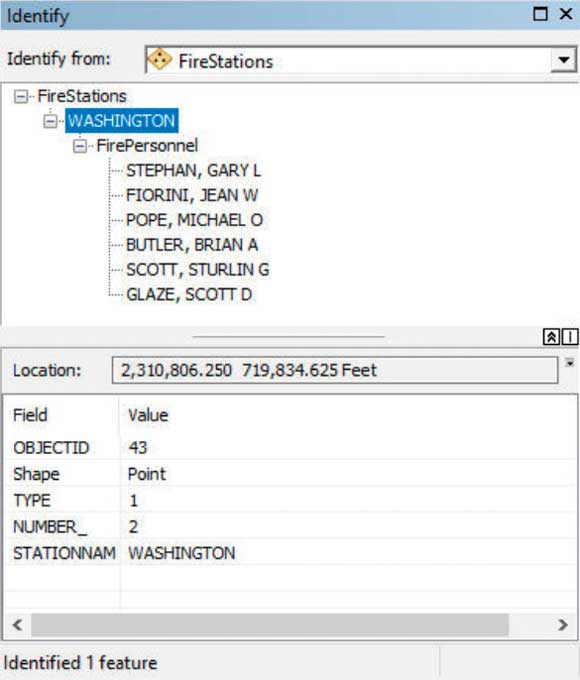
Task: Click the Location coordinates field
Action: pyautogui.click(x=335, y=370)
